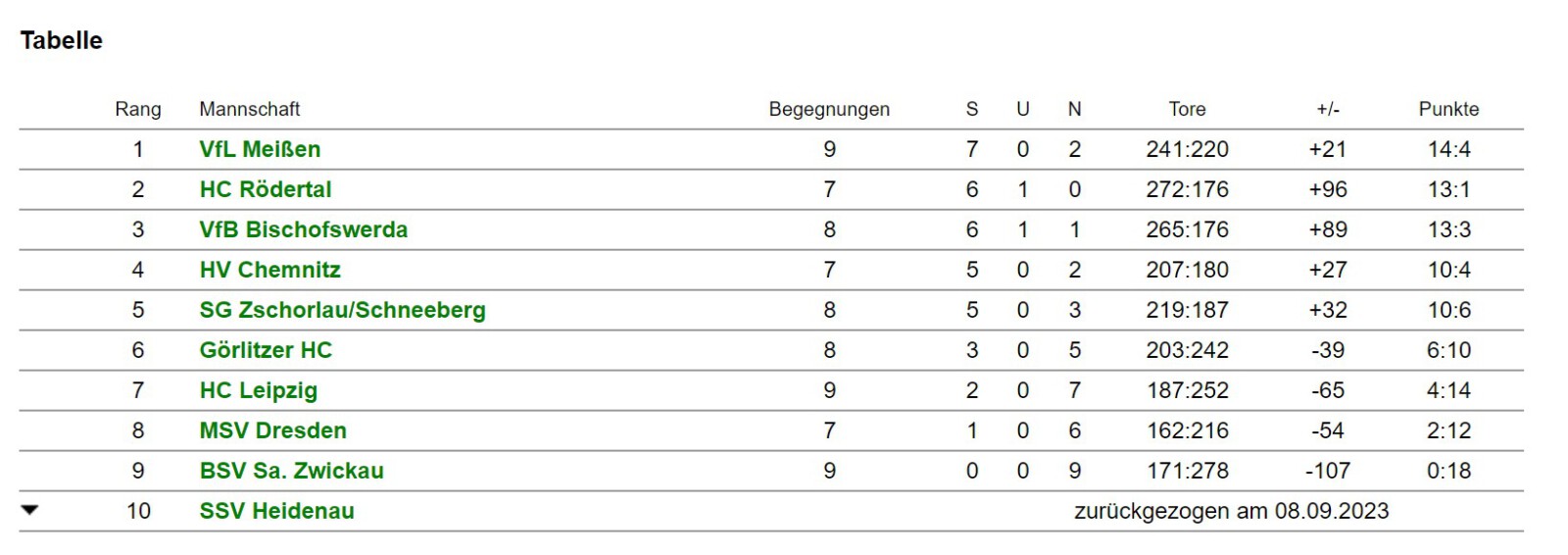
Task: Open the HC Leipzig team link
Action: pos(259,390)
